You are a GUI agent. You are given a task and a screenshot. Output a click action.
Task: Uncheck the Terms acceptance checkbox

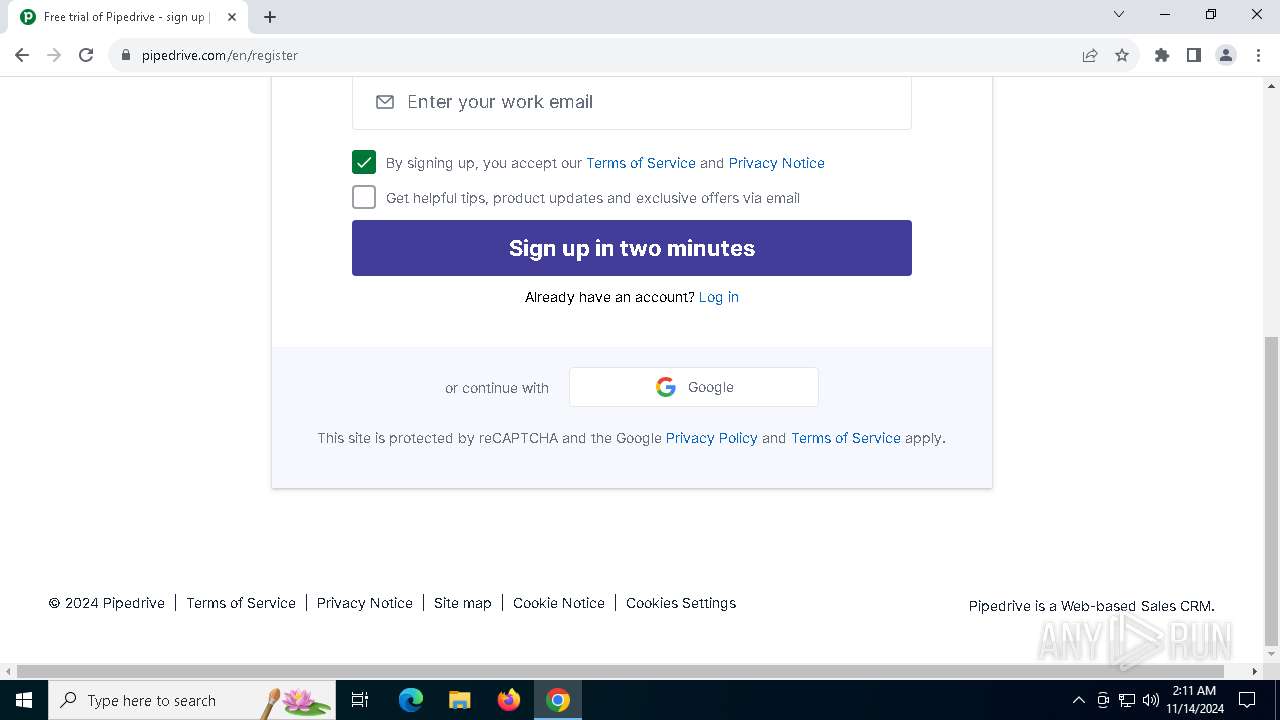pos(364,162)
